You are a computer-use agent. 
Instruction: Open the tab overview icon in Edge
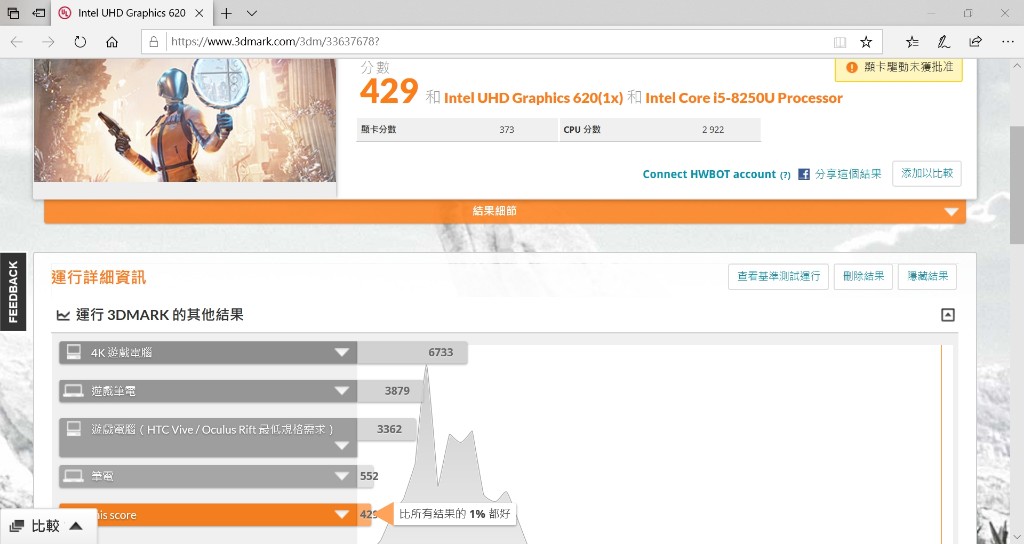[x=13, y=13]
